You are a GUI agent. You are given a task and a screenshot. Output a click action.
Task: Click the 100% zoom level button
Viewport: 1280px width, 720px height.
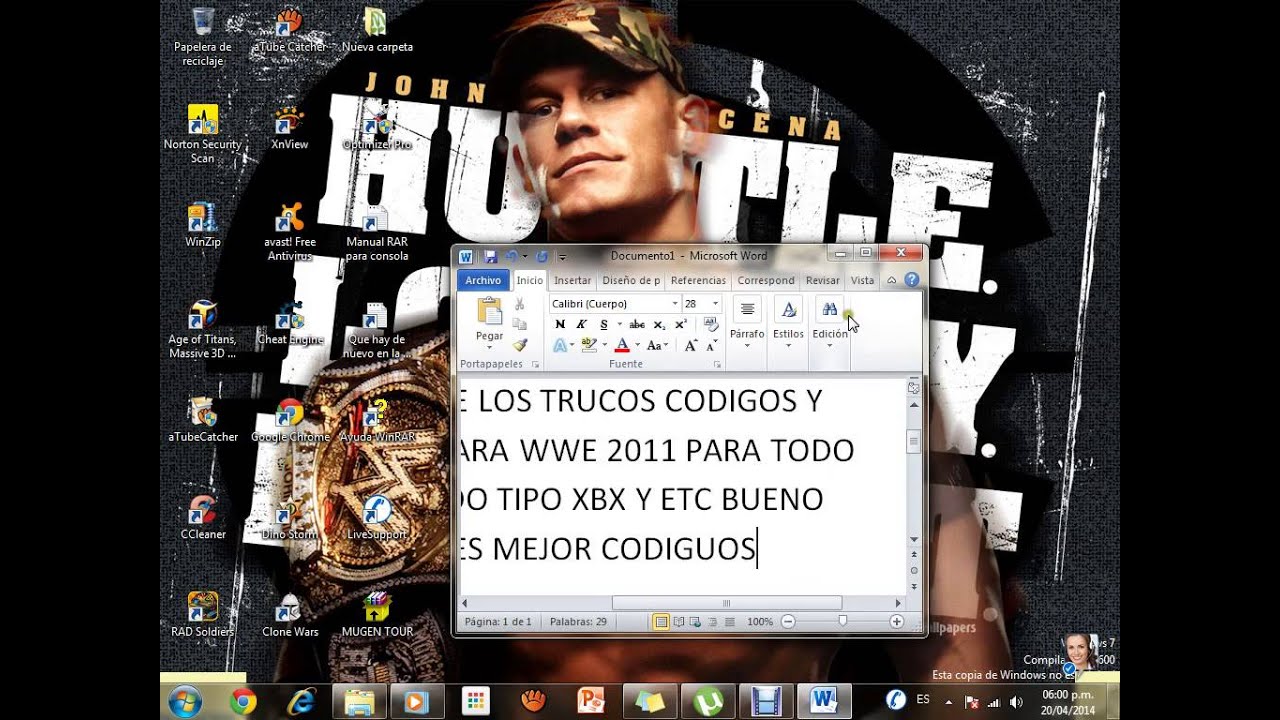[760, 622]
